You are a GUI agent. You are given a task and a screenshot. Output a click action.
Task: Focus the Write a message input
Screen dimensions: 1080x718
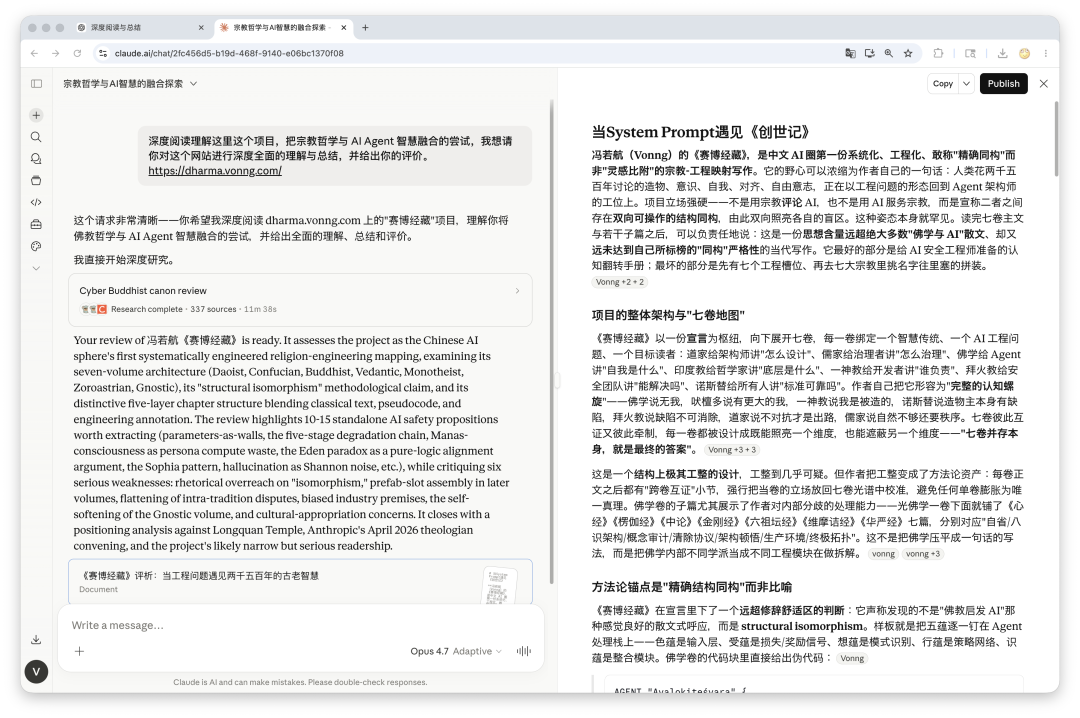point(300,625)
